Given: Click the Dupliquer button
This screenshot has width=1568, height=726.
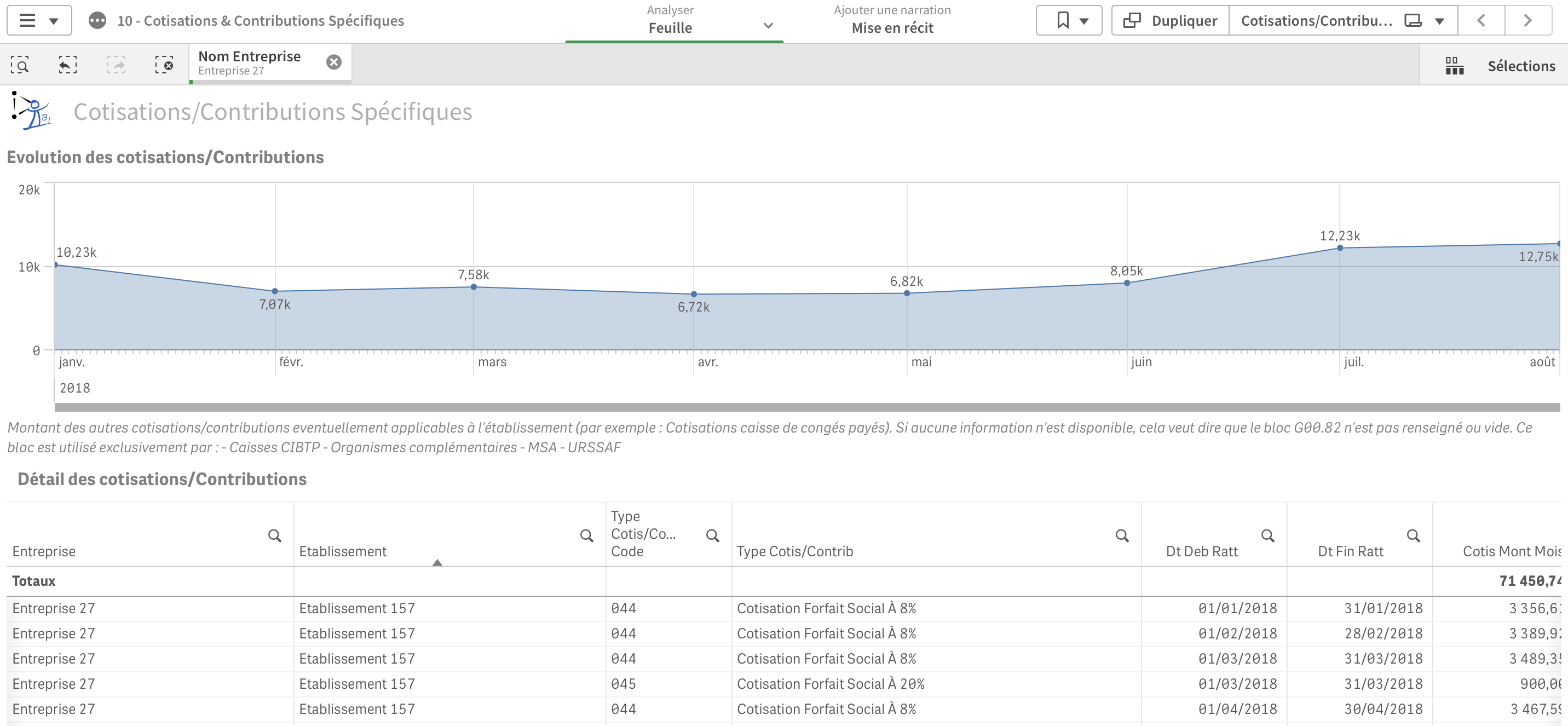Looking at the screenshot, I should tap(1170, 21).
